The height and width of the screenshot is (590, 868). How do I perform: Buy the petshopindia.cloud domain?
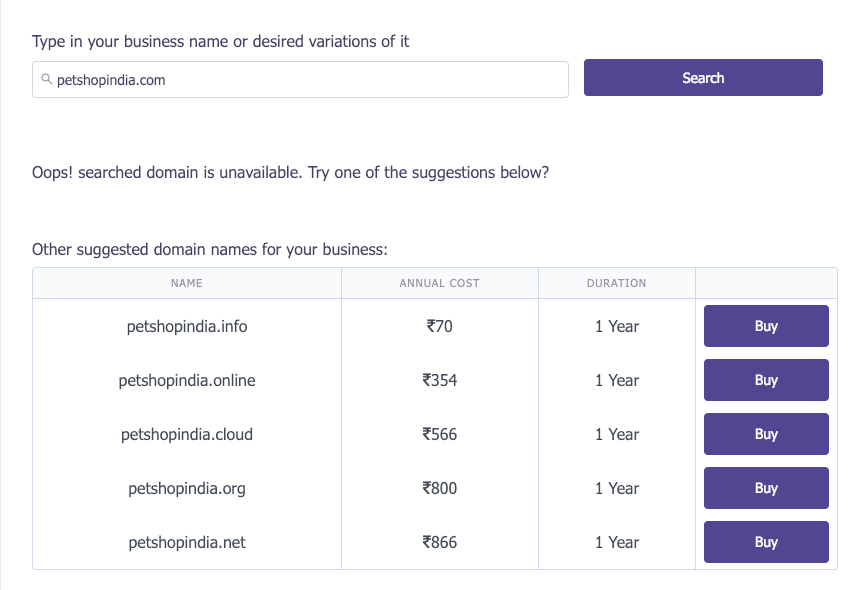[x=766, y=434]
